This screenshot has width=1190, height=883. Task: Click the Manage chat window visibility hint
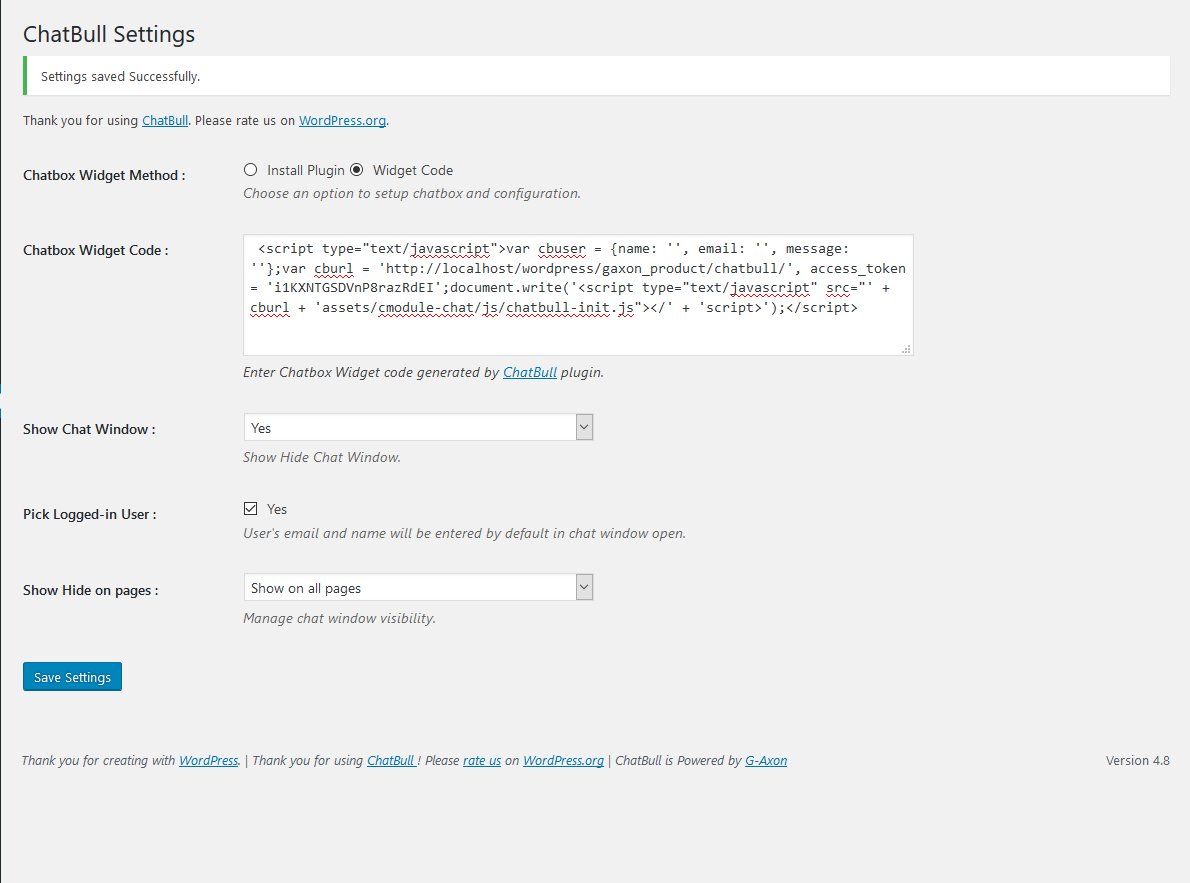tap(339, 619)
